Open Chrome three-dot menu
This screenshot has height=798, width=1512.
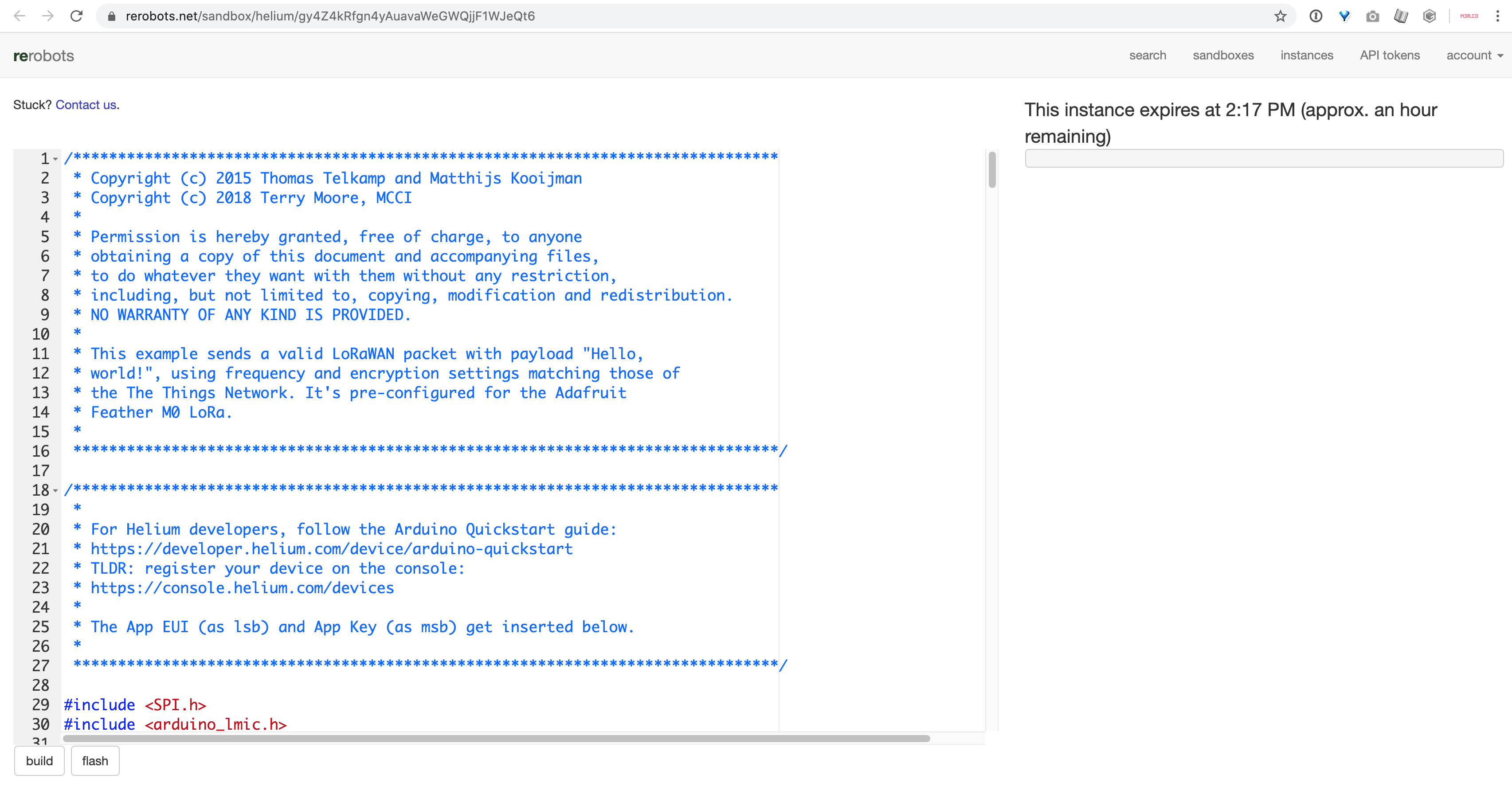coord(1497,16)
